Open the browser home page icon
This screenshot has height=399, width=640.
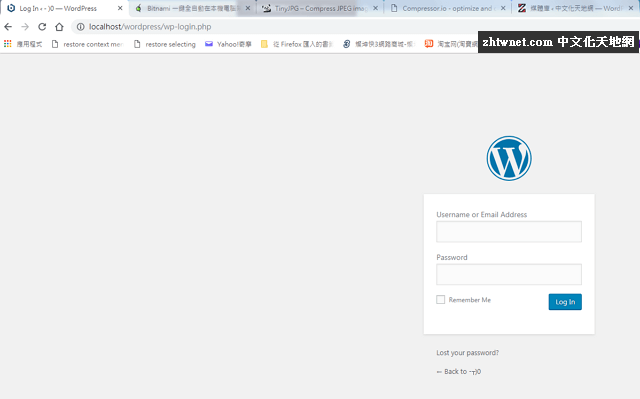coord(59,27)
